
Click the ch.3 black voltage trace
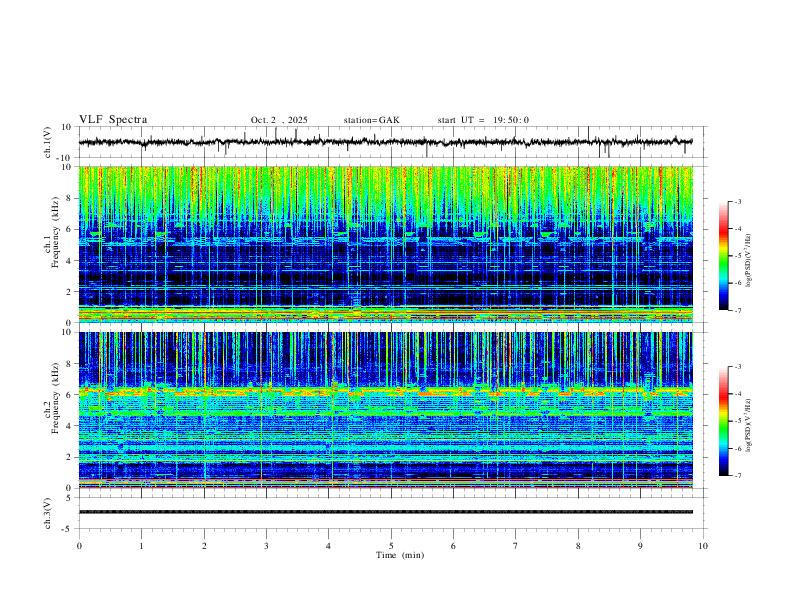tap(386, 512)
